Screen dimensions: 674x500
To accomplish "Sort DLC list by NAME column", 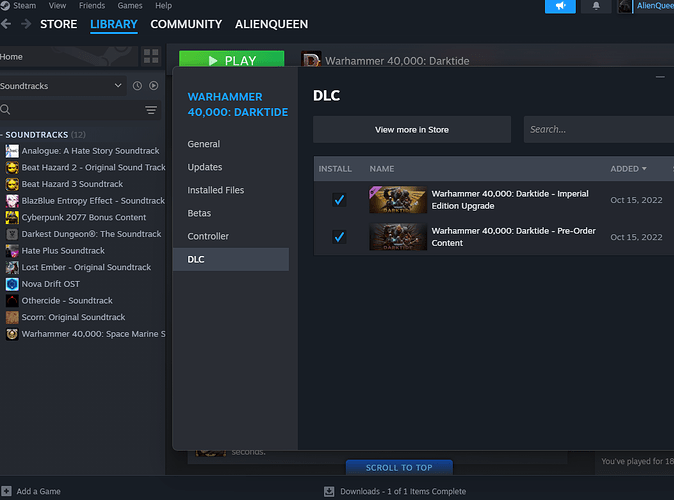I will click(x=382, y=169).
